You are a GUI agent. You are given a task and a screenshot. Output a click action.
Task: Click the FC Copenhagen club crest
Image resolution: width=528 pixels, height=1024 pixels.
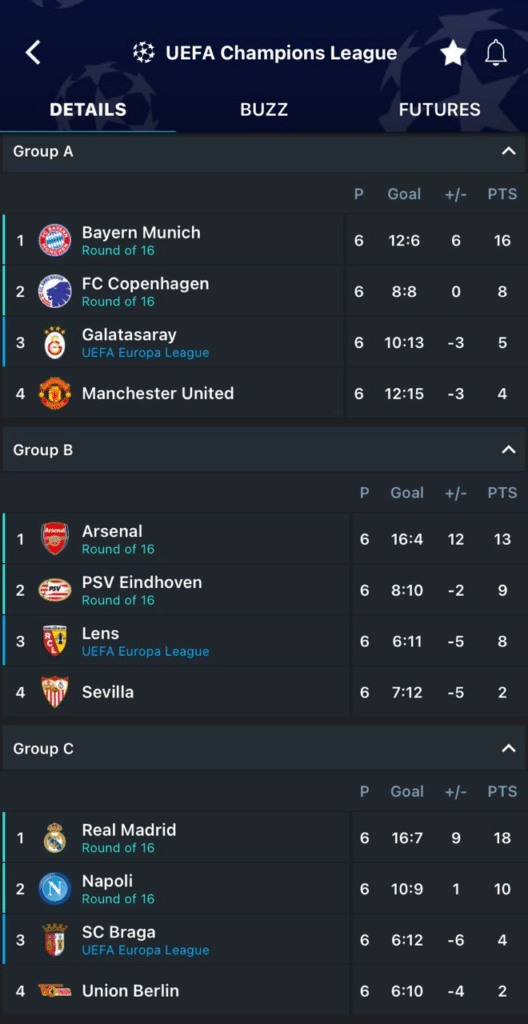[55, 291]
